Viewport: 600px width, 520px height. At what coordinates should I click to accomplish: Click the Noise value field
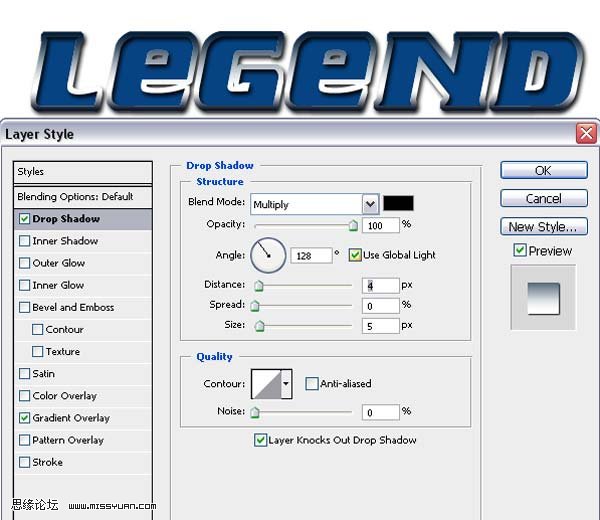tap(381, 412)
